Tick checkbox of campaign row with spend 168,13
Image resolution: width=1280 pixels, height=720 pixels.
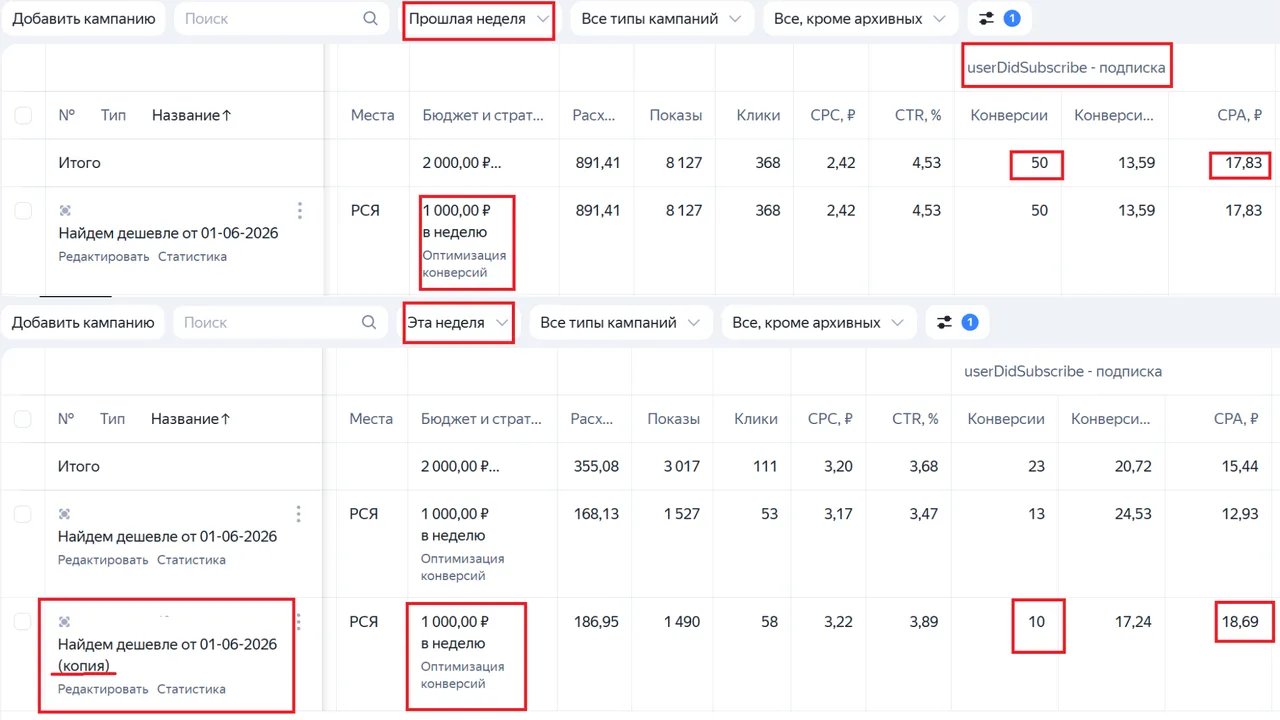(22, 514)
